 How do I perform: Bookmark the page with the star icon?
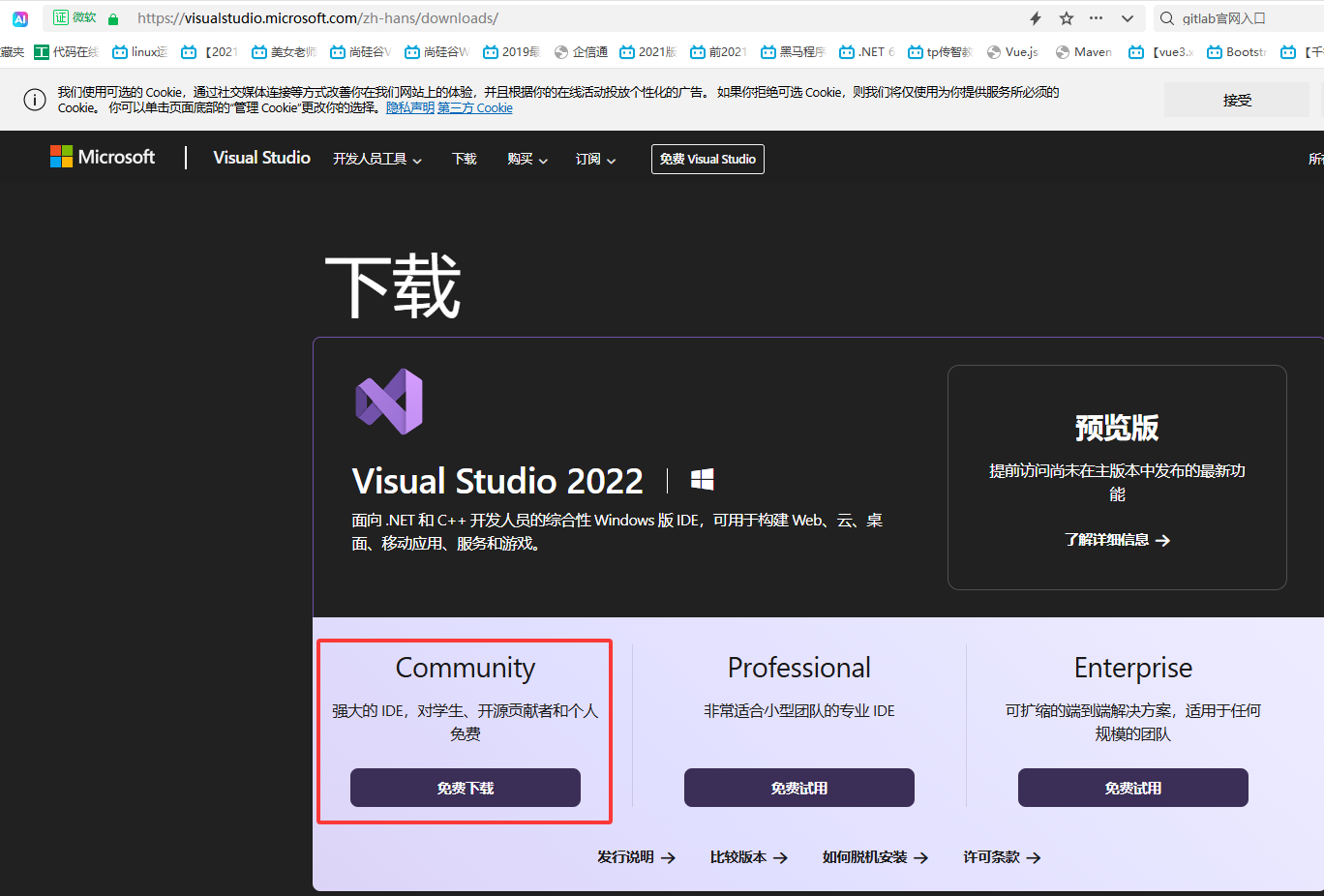[1067, 18]
